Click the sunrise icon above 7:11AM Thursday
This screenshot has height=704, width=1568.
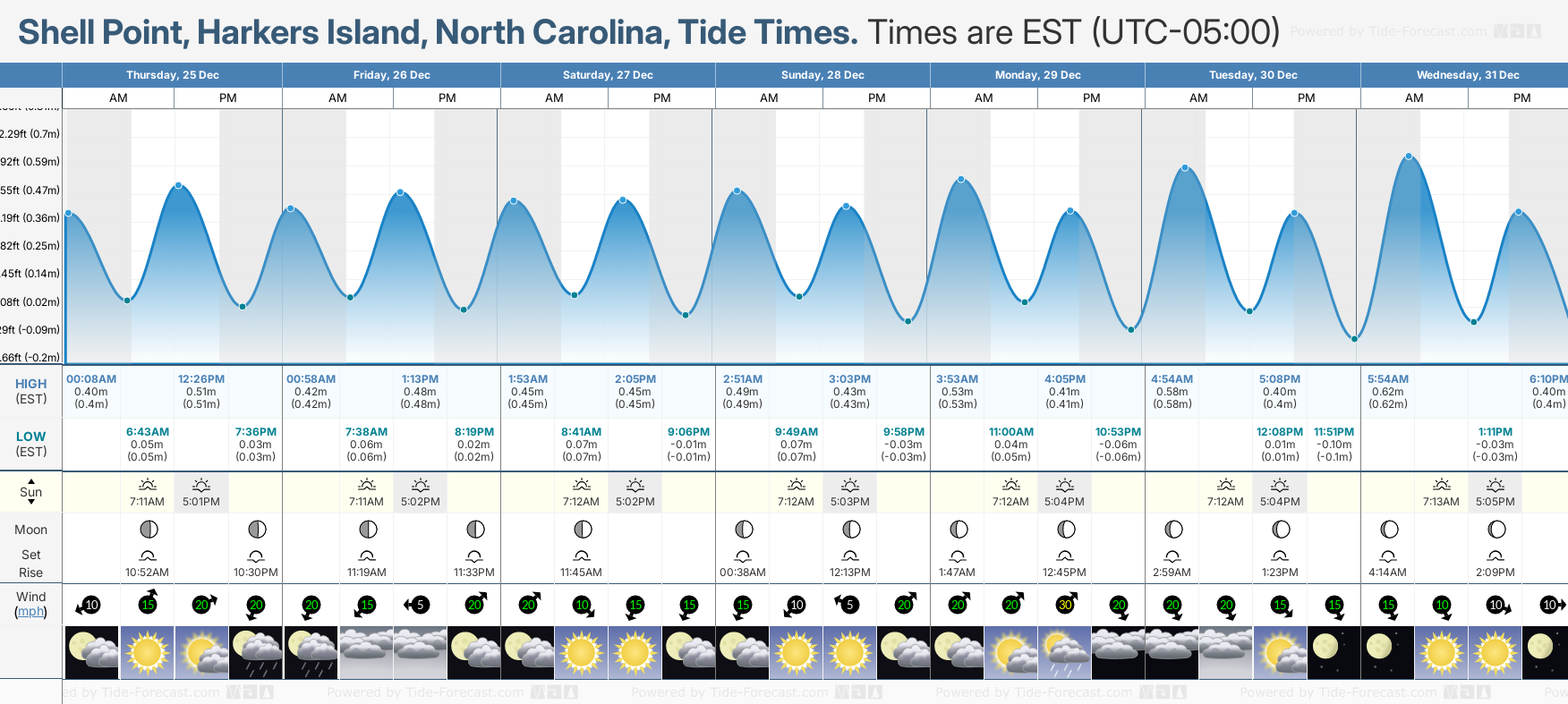coord(148,485)
